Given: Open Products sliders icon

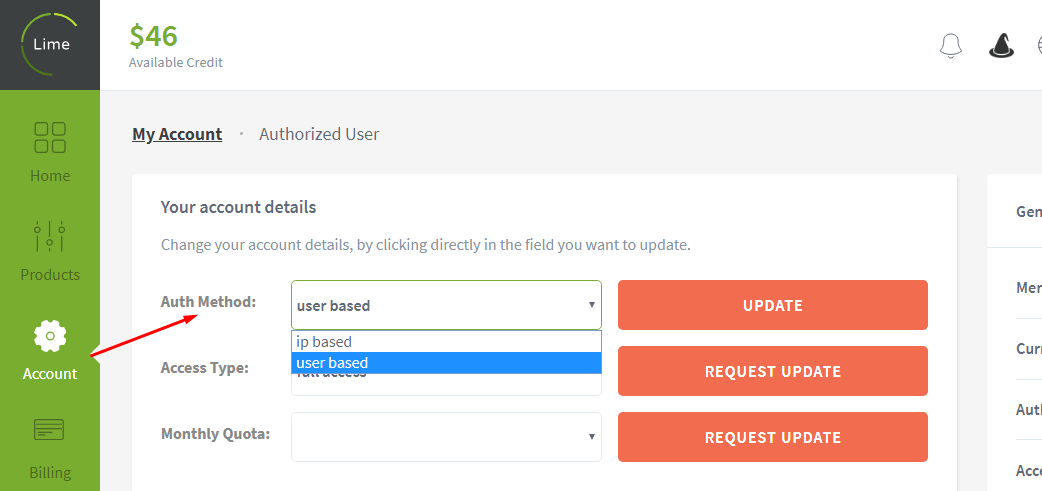Looking at the screenshot, I should (50, 237).
